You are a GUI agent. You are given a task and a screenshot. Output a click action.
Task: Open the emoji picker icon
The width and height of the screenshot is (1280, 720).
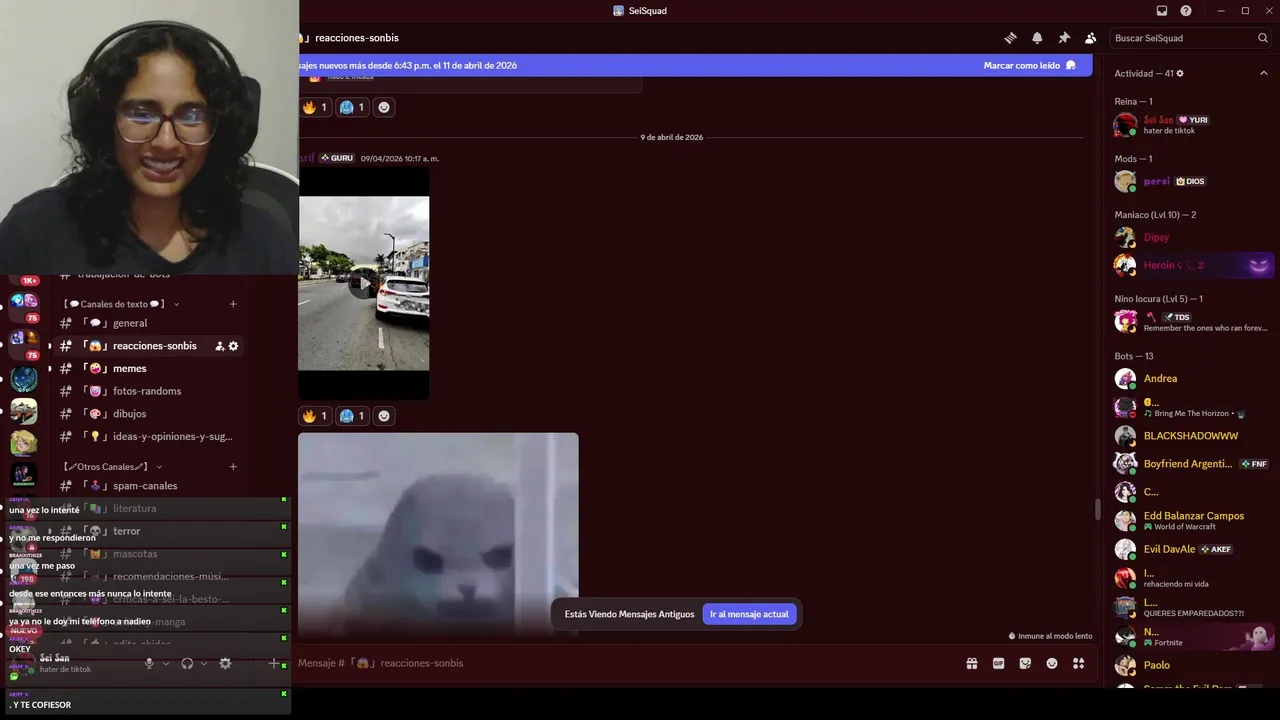click(x=1052, y=663)
